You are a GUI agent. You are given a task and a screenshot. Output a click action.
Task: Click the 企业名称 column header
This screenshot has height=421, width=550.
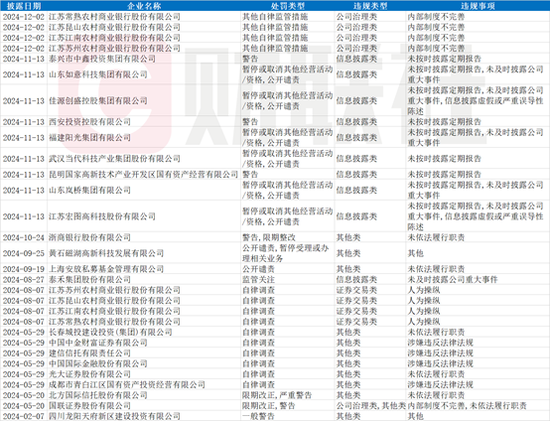pyautogui.click(x=144, y=6)
